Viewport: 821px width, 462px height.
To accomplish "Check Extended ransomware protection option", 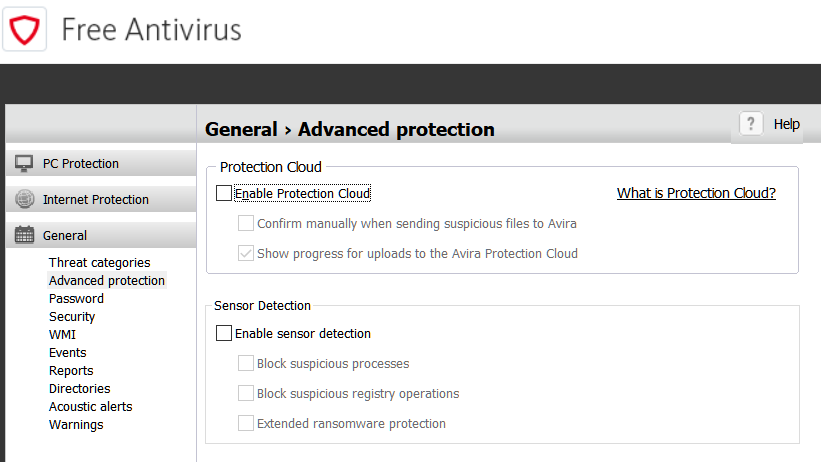I will coord(246,423).
